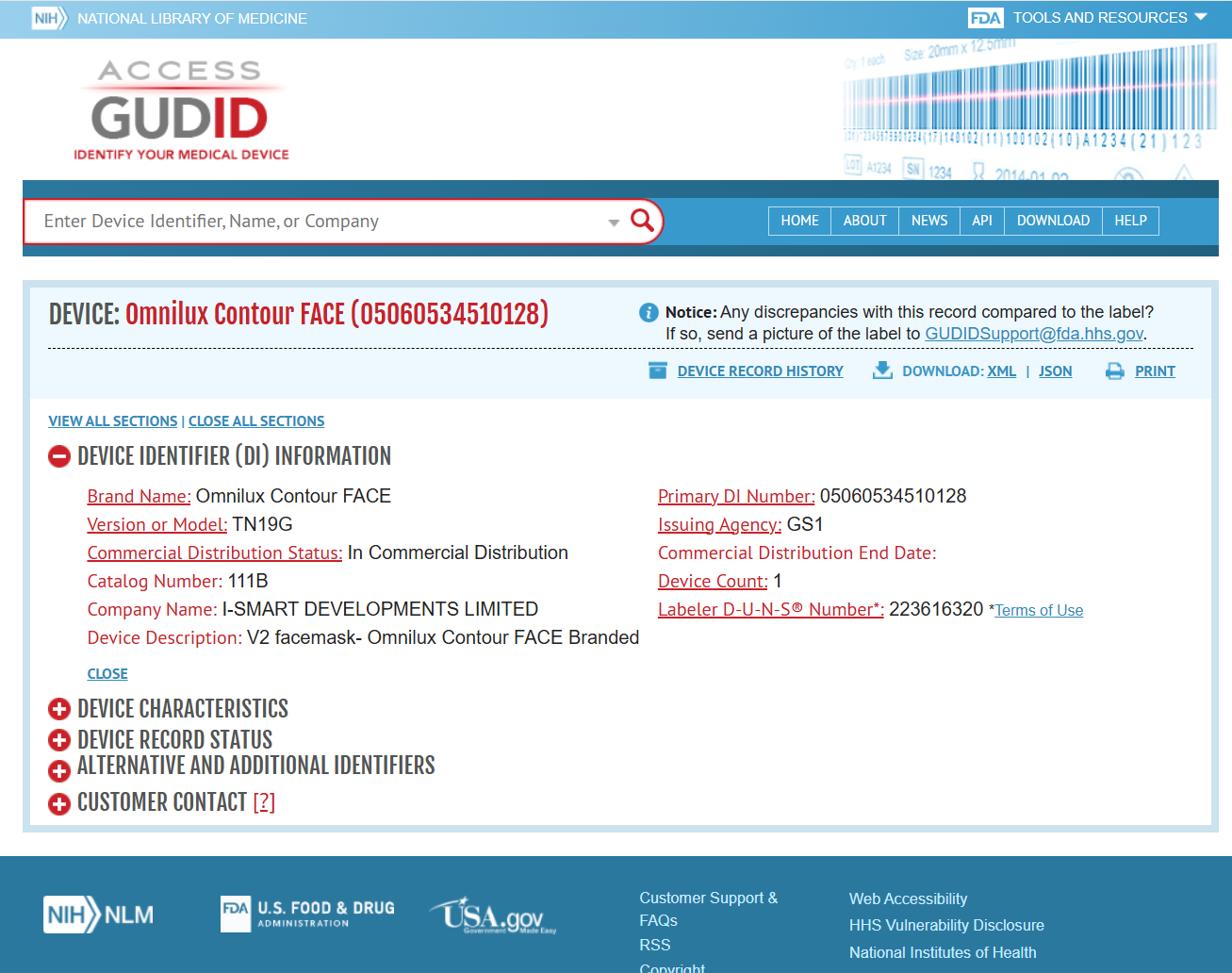Viewport: 1232px width, 973px height.
Task: Click the download arrow icon
Action: pos(882,371)
